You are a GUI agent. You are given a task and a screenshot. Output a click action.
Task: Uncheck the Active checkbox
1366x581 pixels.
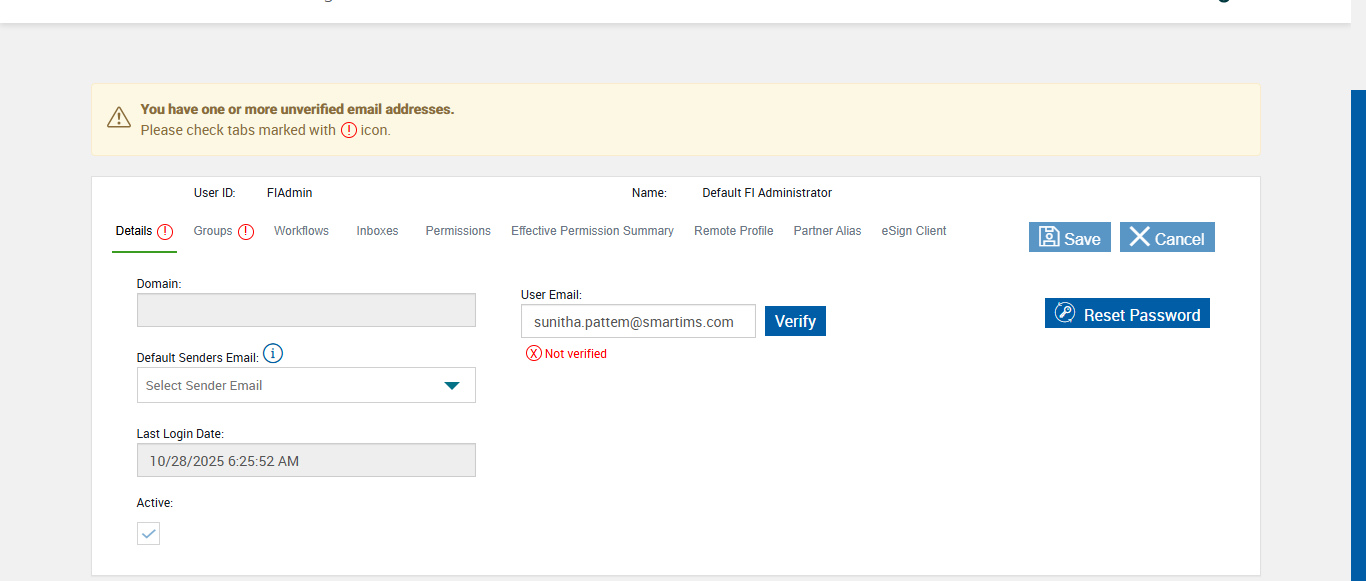pyautogui.click(x=148, y=533)
